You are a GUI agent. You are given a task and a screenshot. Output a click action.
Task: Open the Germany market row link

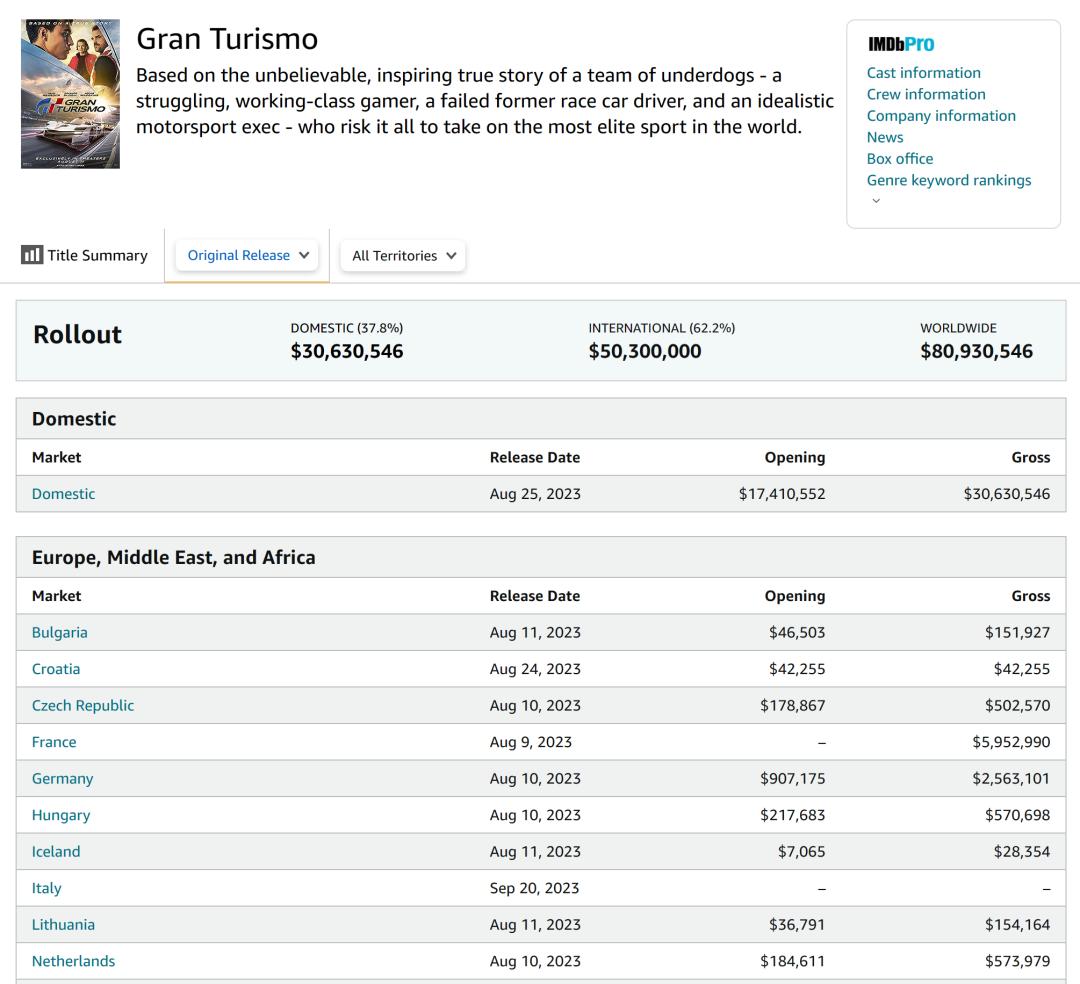62,779
